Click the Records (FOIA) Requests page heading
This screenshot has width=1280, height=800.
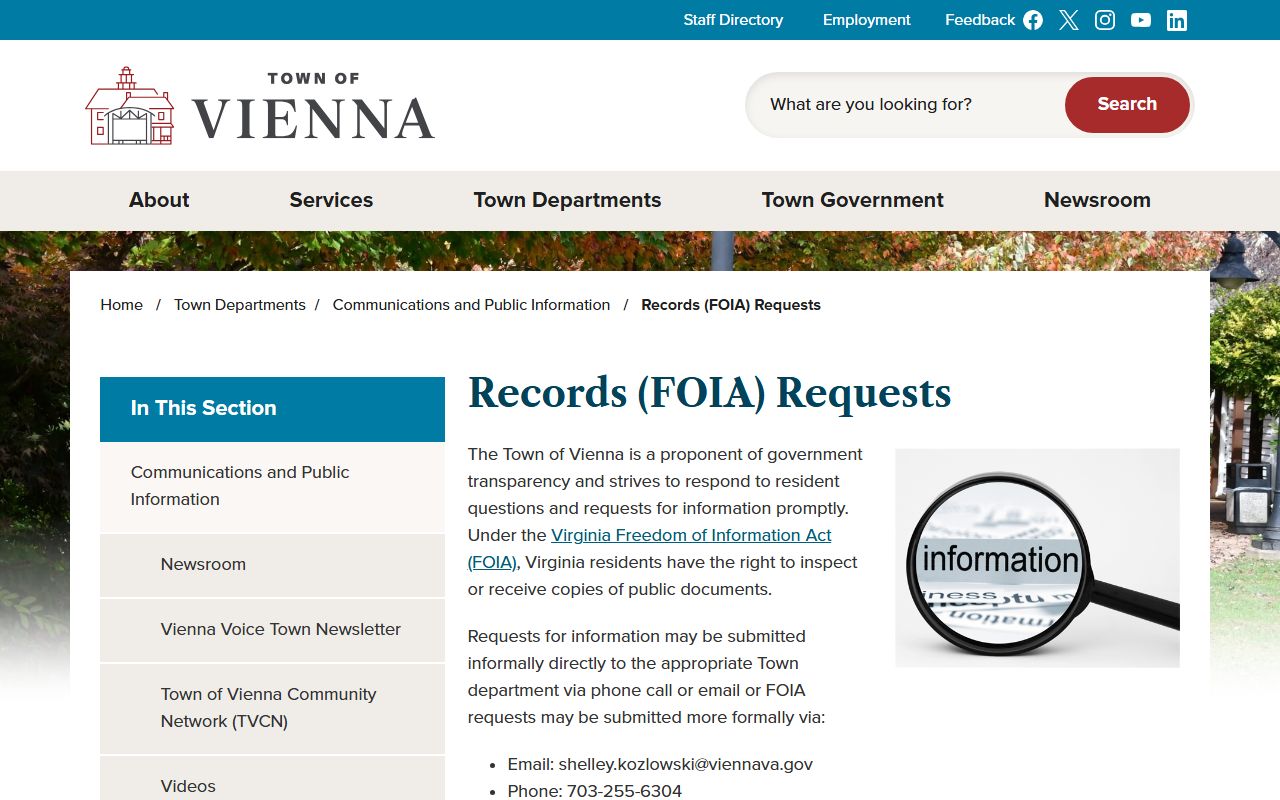pos(709,393)
